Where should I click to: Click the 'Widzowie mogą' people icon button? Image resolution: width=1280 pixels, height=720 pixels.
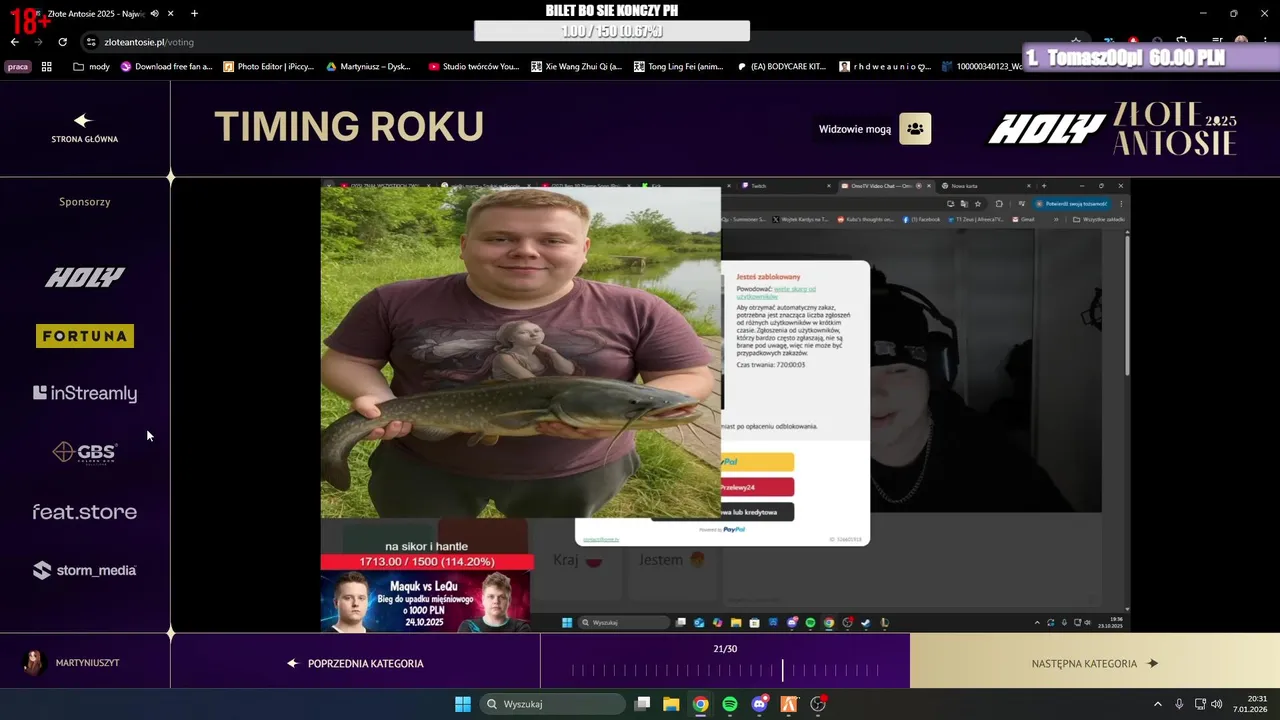tap(915, 128)
